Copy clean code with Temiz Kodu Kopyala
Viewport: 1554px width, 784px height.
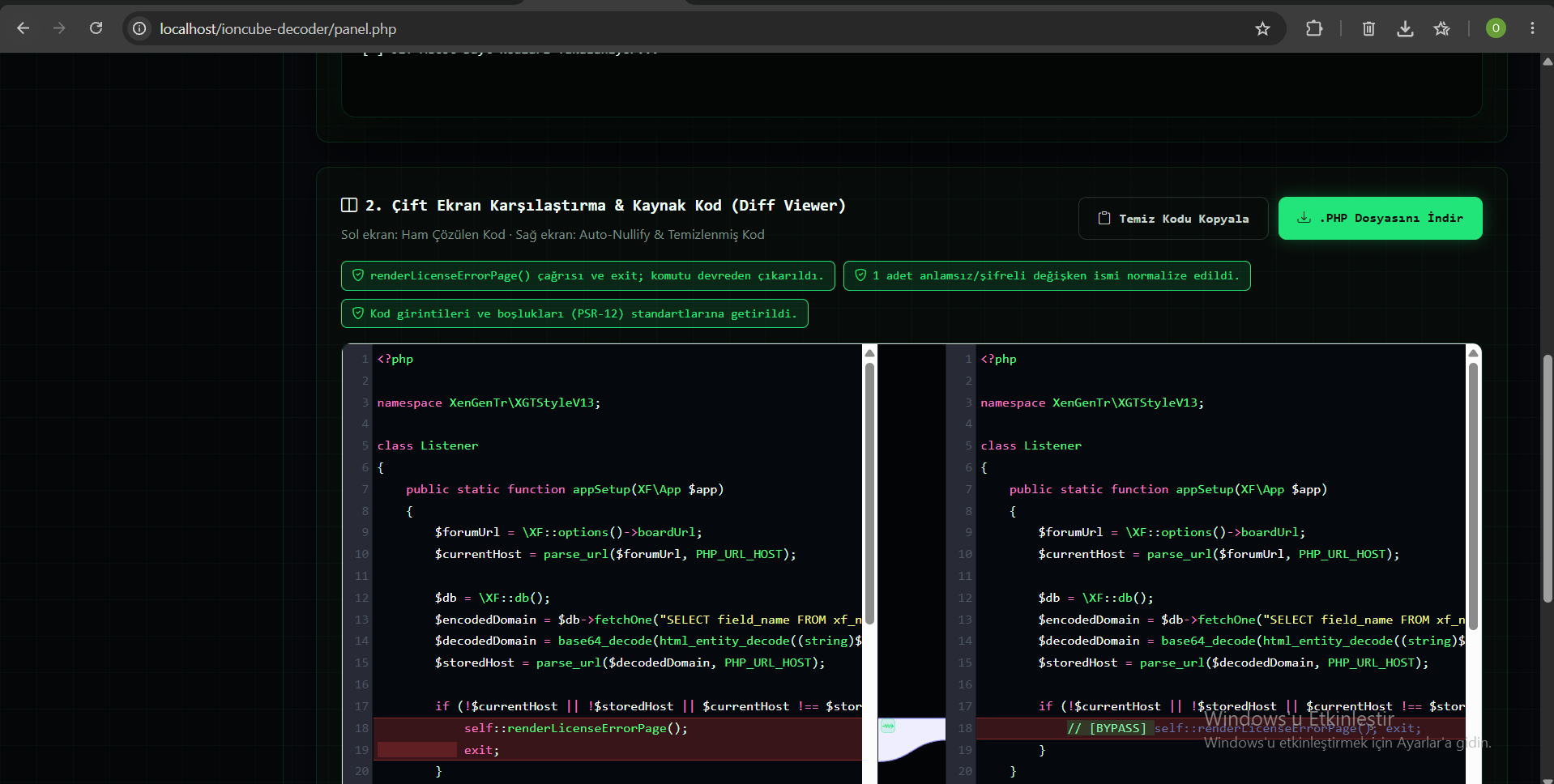[x=1173, y=219]
